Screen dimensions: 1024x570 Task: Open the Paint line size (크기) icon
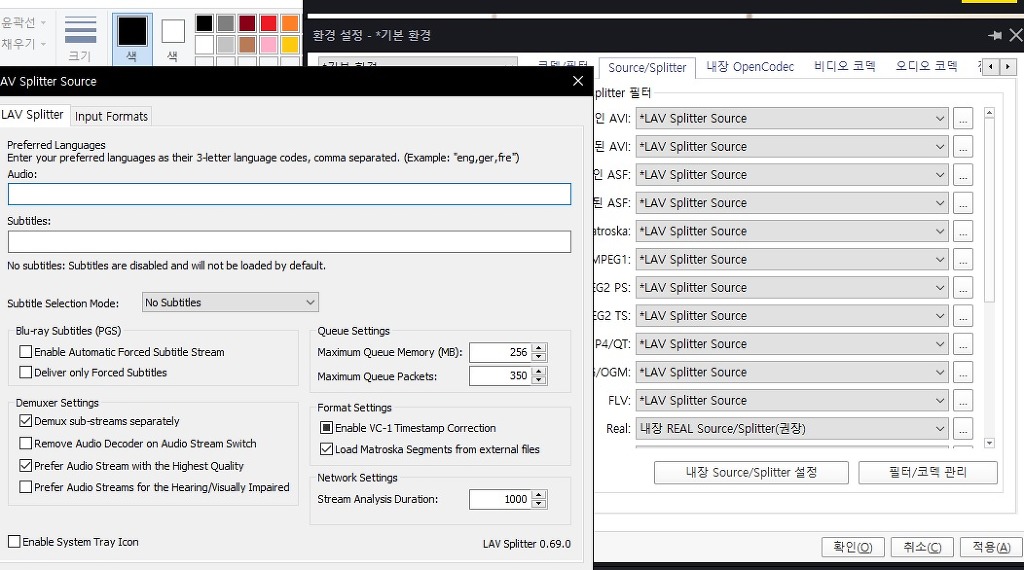(x=80, y=37)
